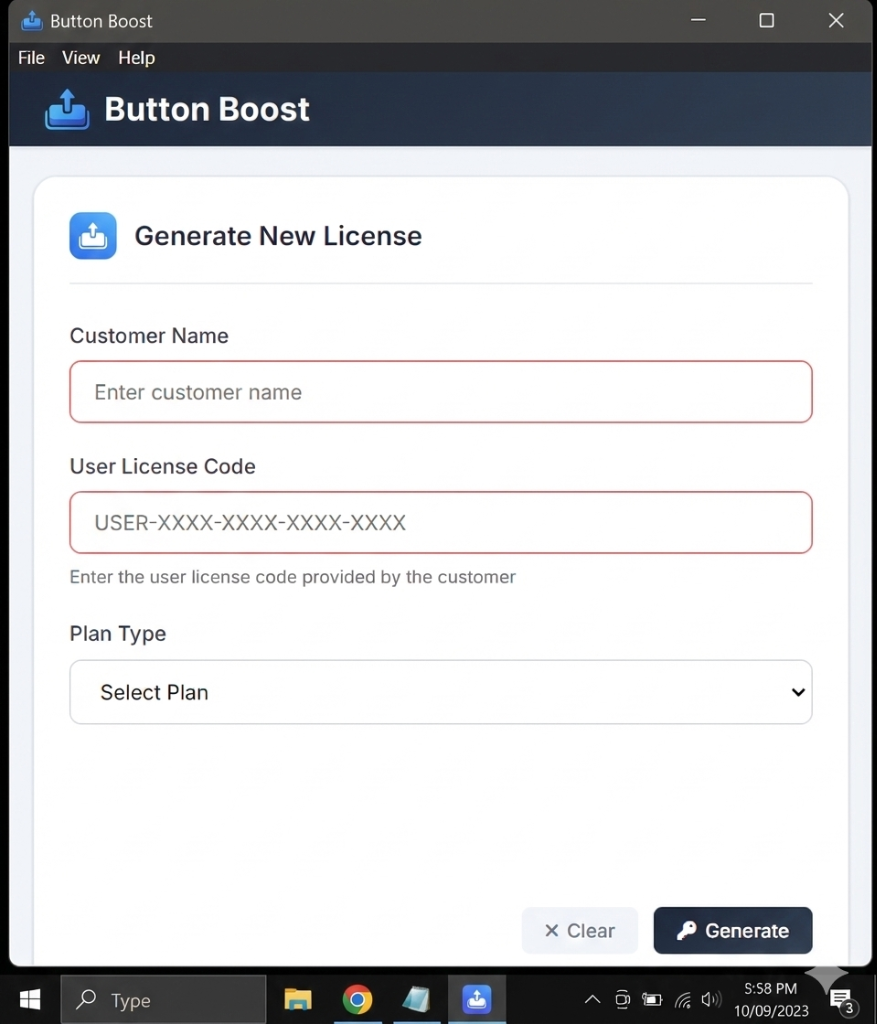
Task: Click the User License Code input field
Action: [x=440, y=522]
